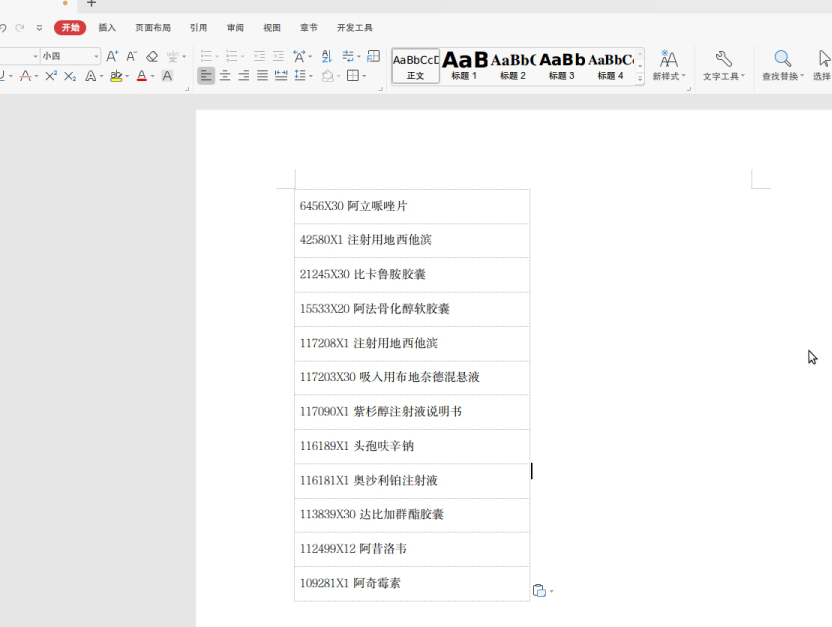Apply character shading
The width and height of the screenshot is (832, 627).
(x=167, y=76)
